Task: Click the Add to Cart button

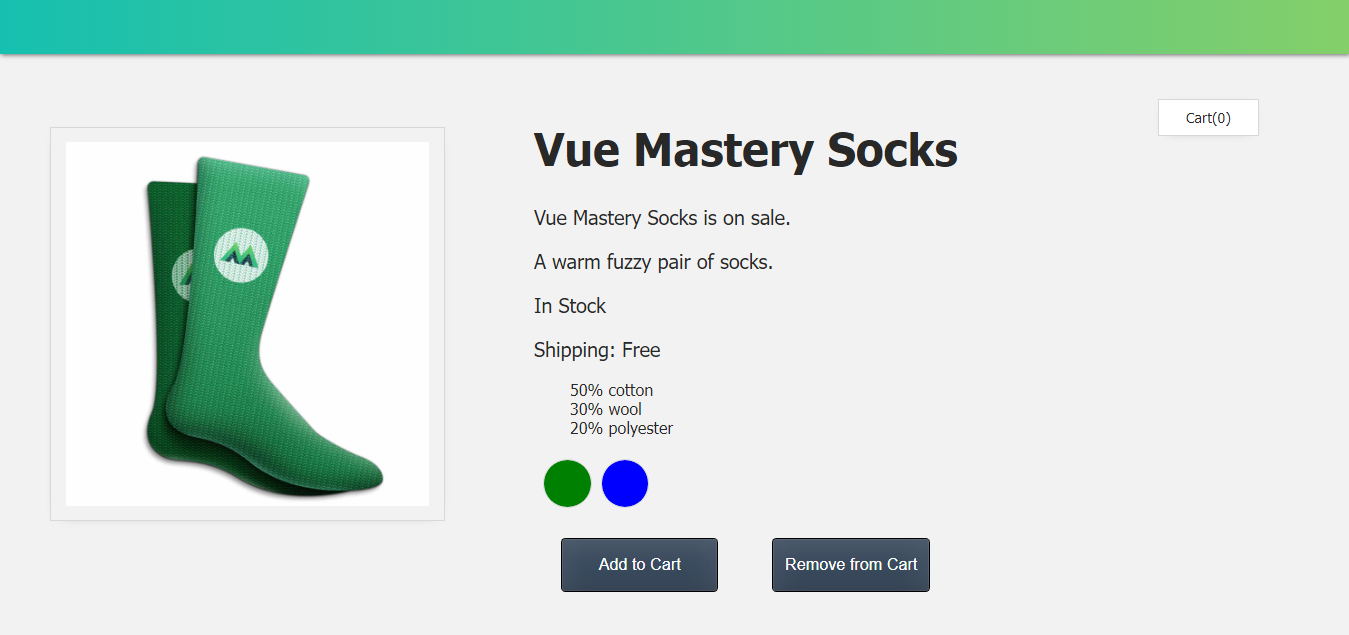Action: 639,565
